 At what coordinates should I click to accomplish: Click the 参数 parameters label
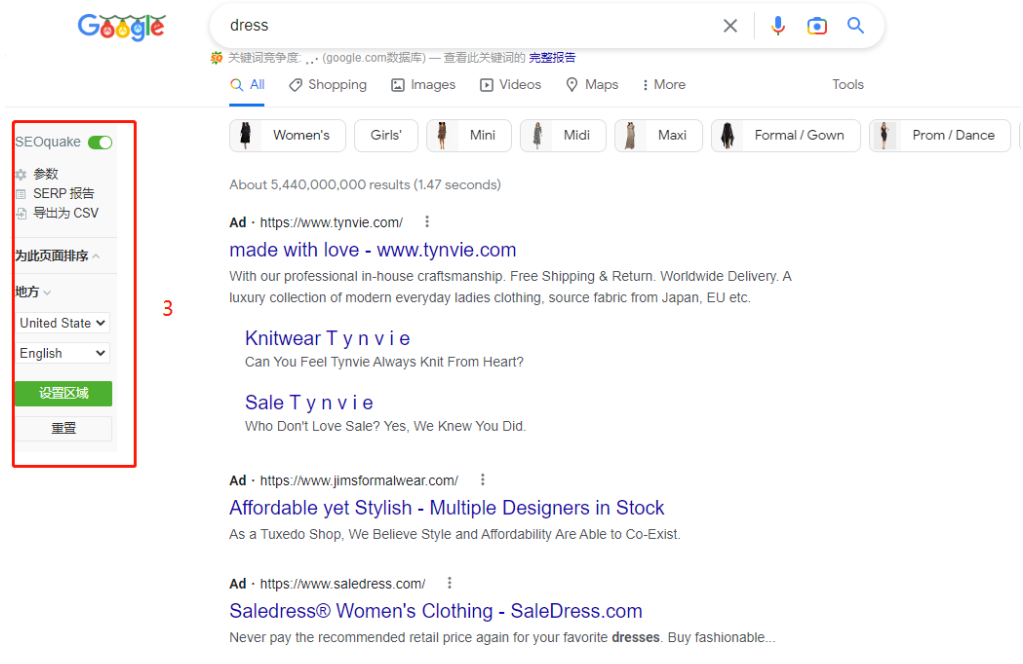(46, 174)
